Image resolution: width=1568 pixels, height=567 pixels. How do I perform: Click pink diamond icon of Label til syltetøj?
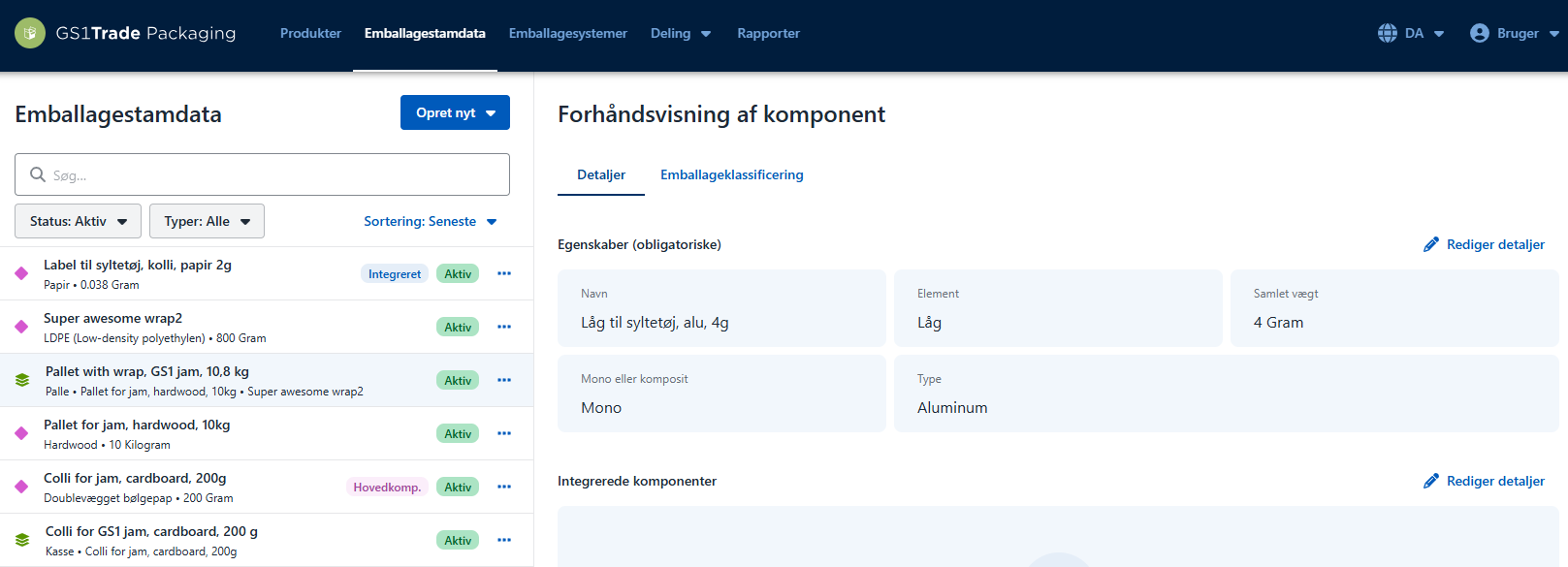(x=21, y=273)
